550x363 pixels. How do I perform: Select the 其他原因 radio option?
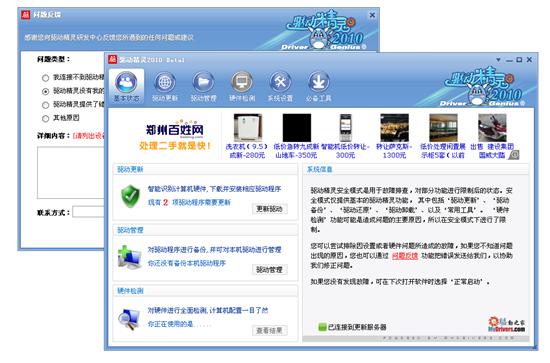45,119
